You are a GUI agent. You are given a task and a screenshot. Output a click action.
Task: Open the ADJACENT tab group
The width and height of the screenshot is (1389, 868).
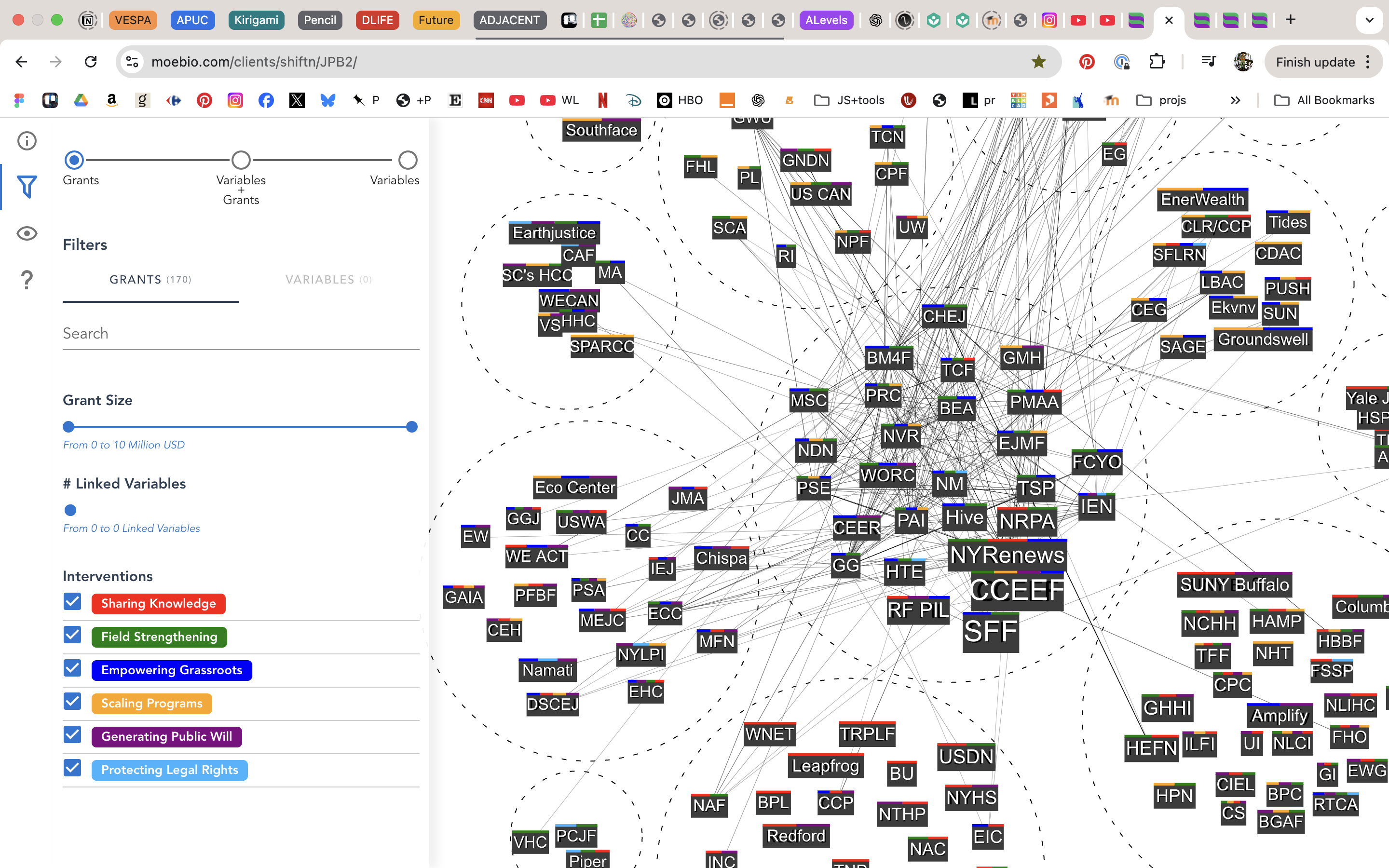pos(509,20)
